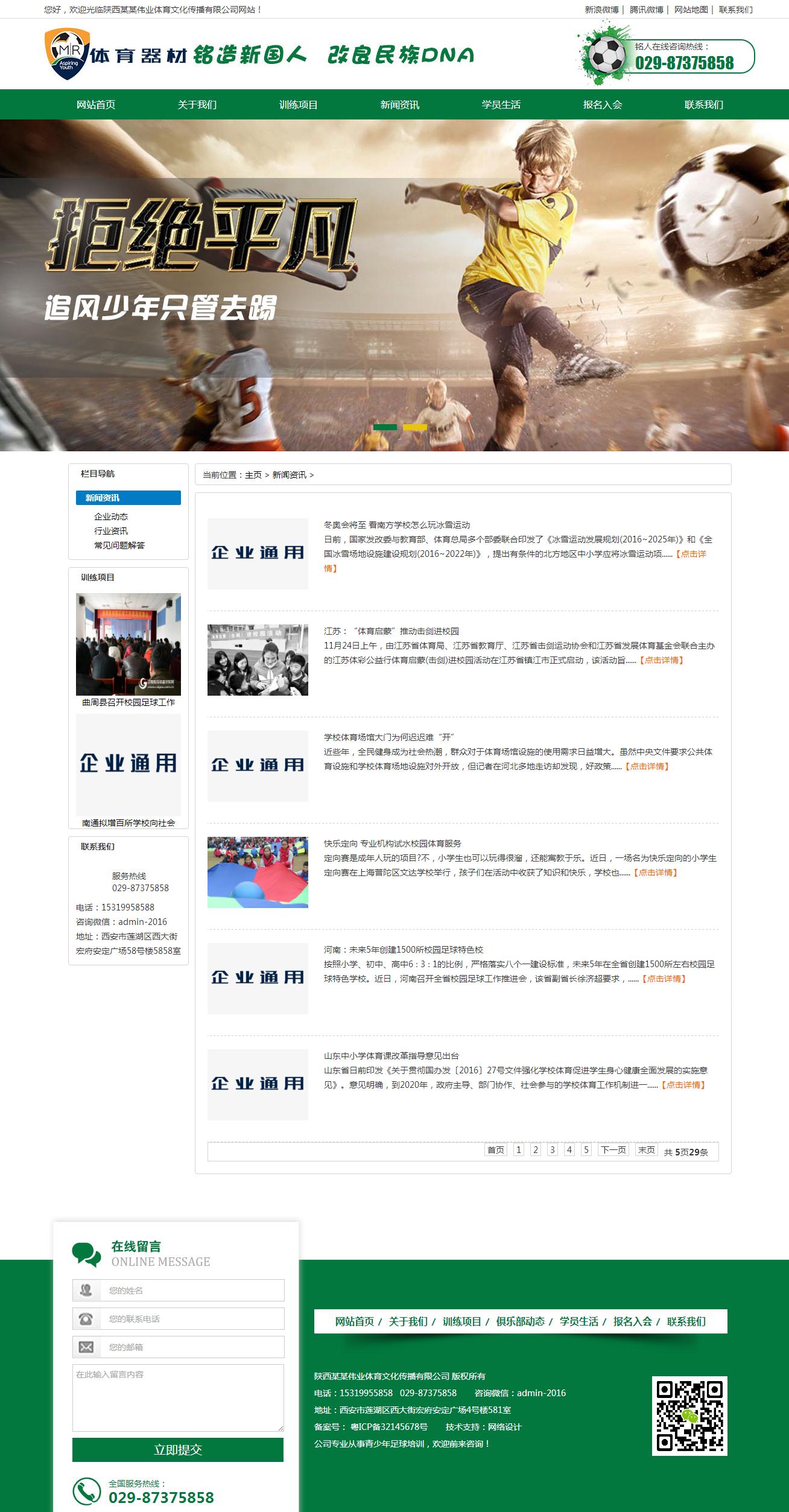The height and width of the screenshot is (1512, 789).
Task: Open the 曲周县 campus football meeting thumbnail
Action: tap(128, 644)
